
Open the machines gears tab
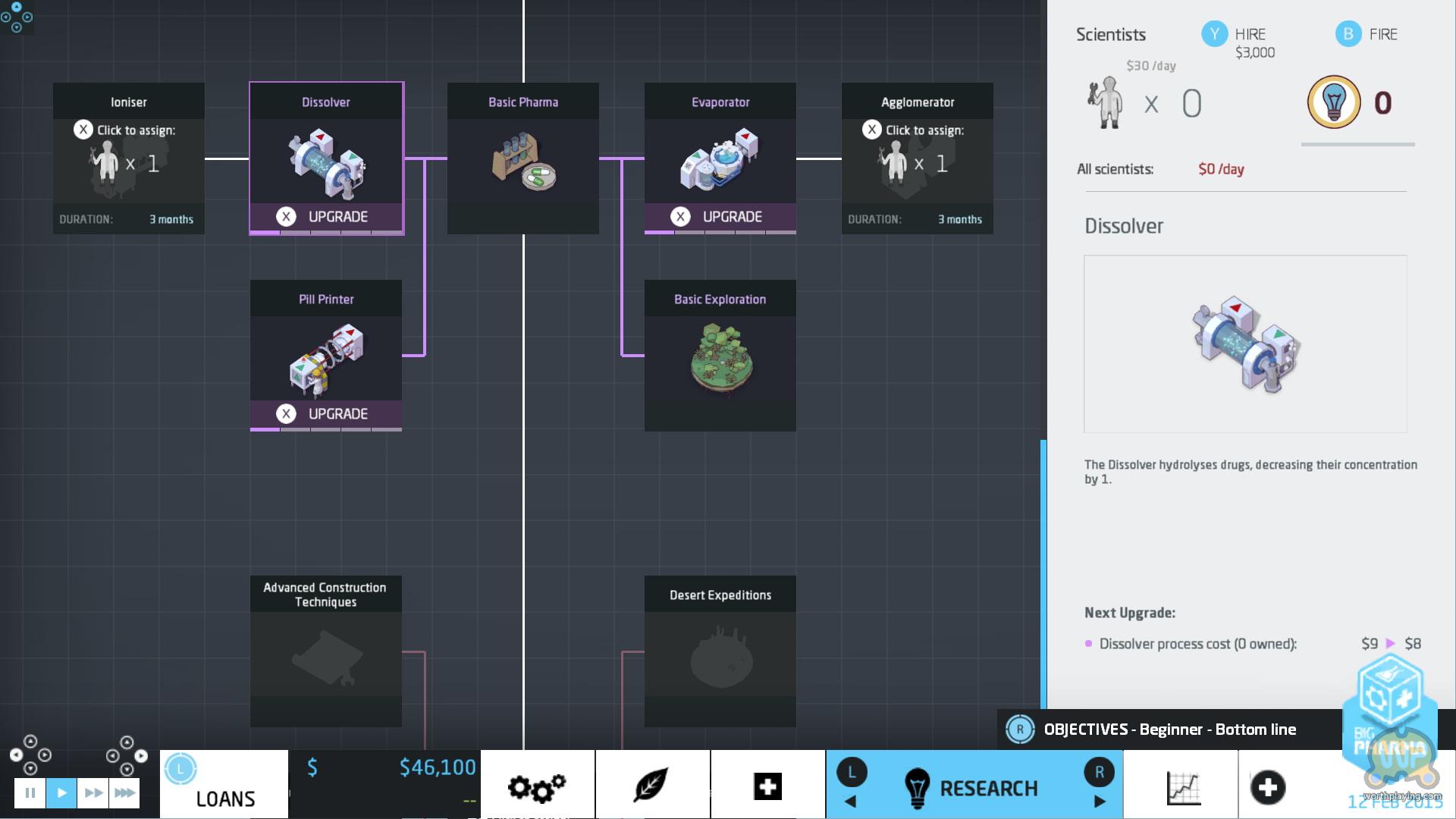tap(537, 787)
